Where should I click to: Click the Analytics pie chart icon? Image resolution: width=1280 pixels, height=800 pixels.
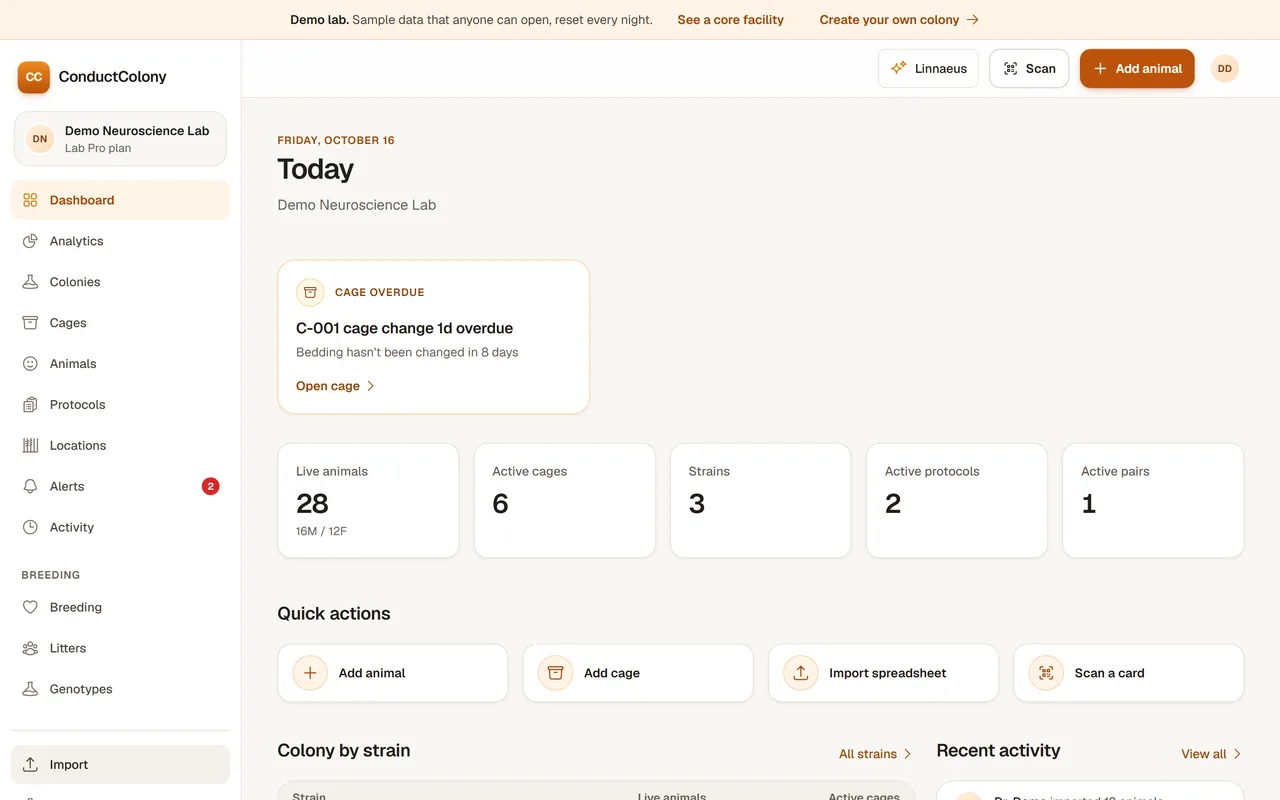pos(30,241)
